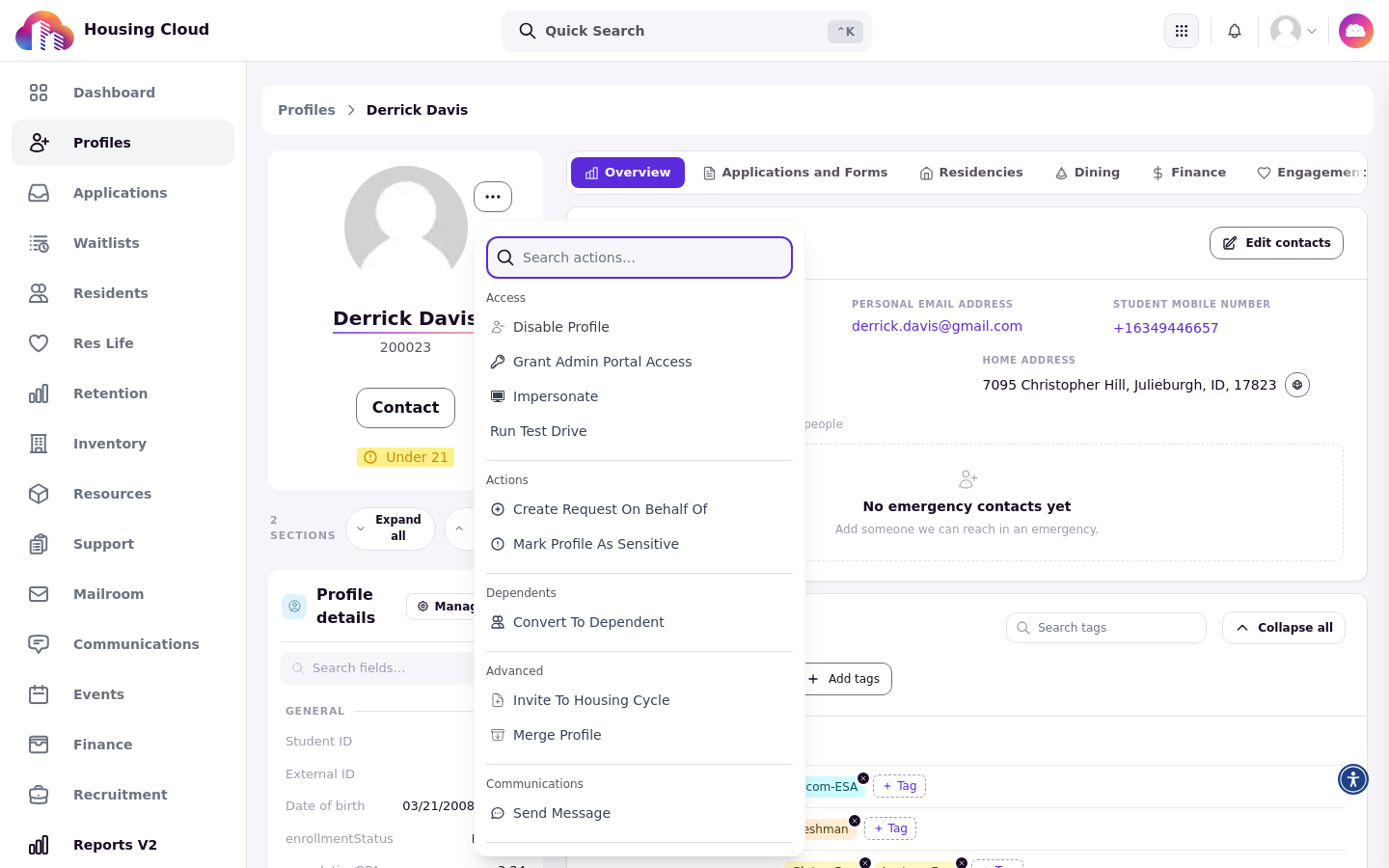The height and width of the screenshot is (868, 1389).
Task: Open the user avatar menu
Action: pos(1294,31)
